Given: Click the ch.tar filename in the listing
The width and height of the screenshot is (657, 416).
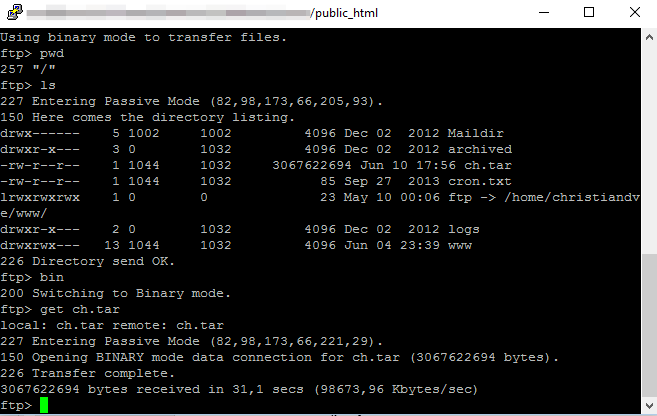Looking at the screenshot, I should click(488, 165).
